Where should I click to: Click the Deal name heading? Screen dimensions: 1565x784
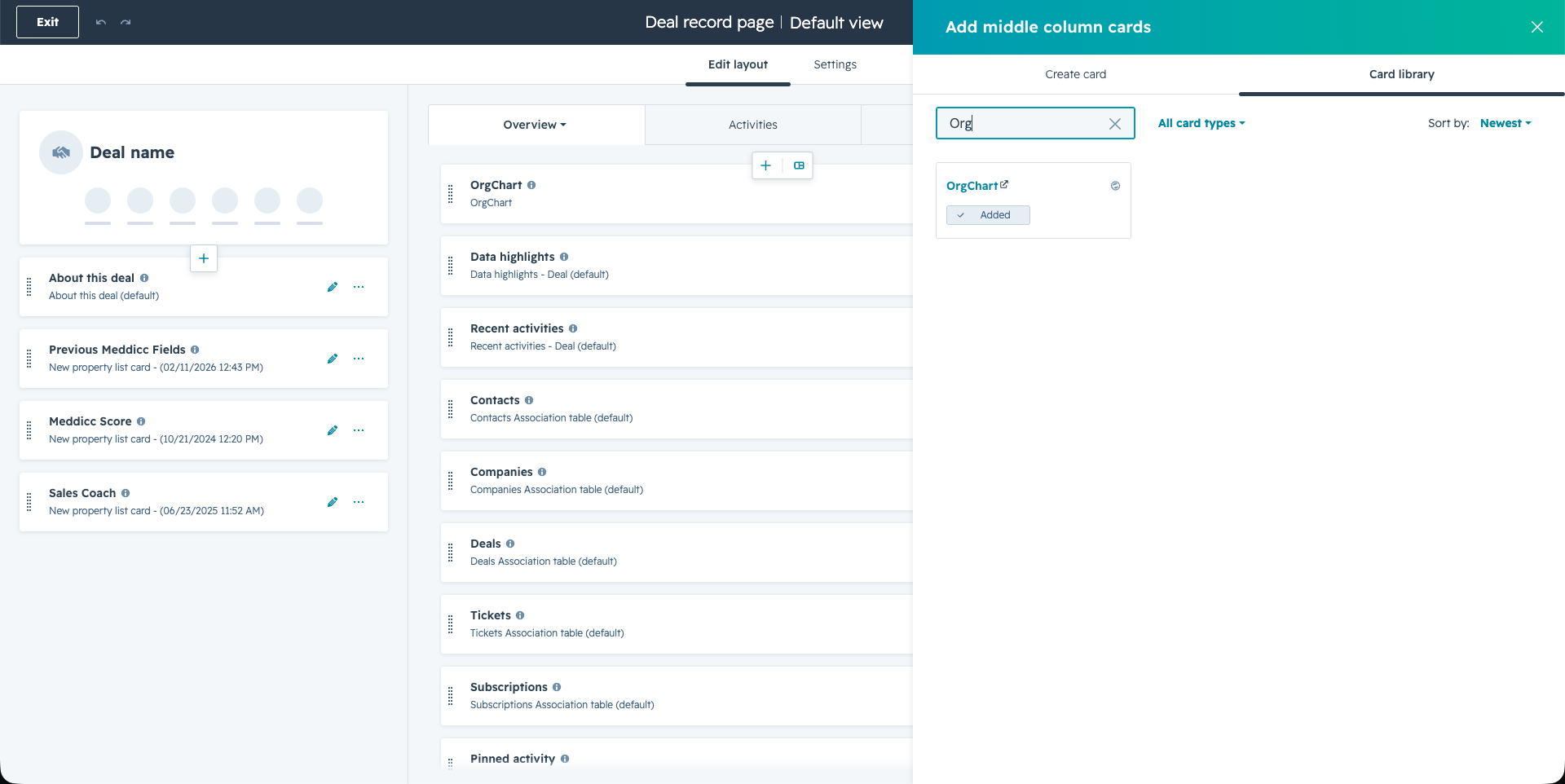click(132, 152)
